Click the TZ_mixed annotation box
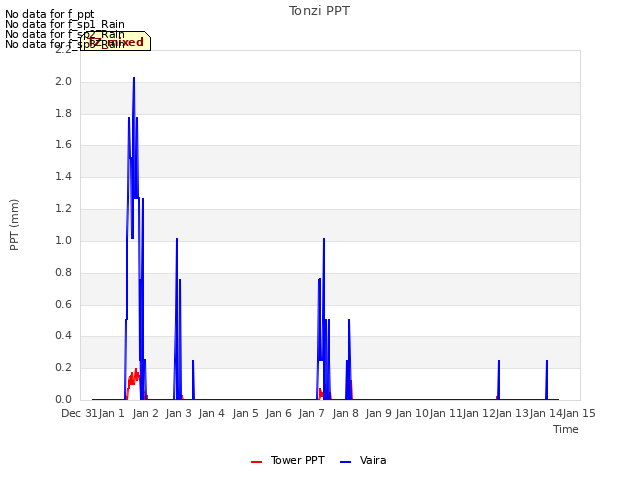Image resolution: width=640 pixels, height=480 pixels. (x=116, y=42)
